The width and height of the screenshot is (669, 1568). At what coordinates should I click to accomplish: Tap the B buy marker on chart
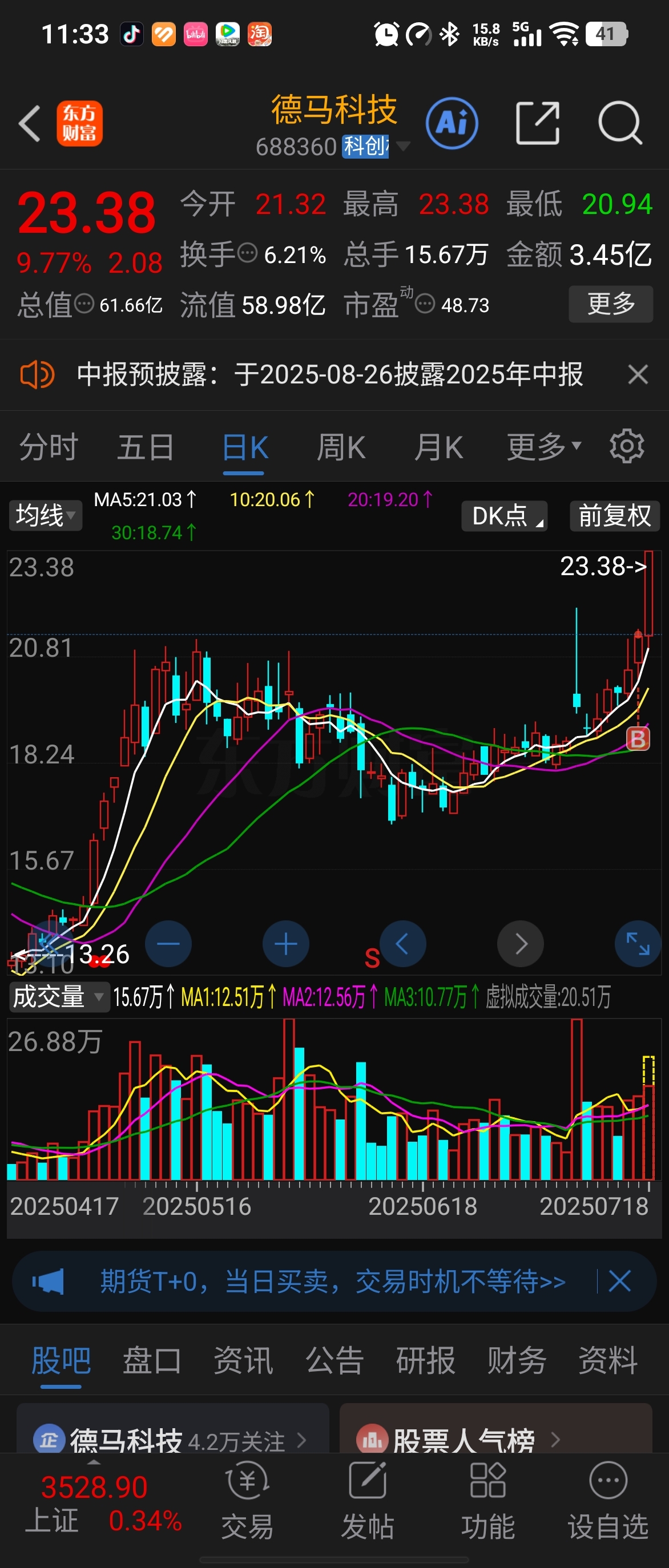click(x=638, y=739)
